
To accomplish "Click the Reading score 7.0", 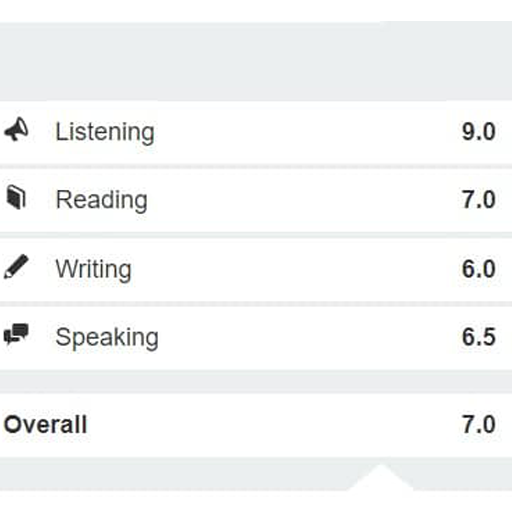I will click(478, 200).
